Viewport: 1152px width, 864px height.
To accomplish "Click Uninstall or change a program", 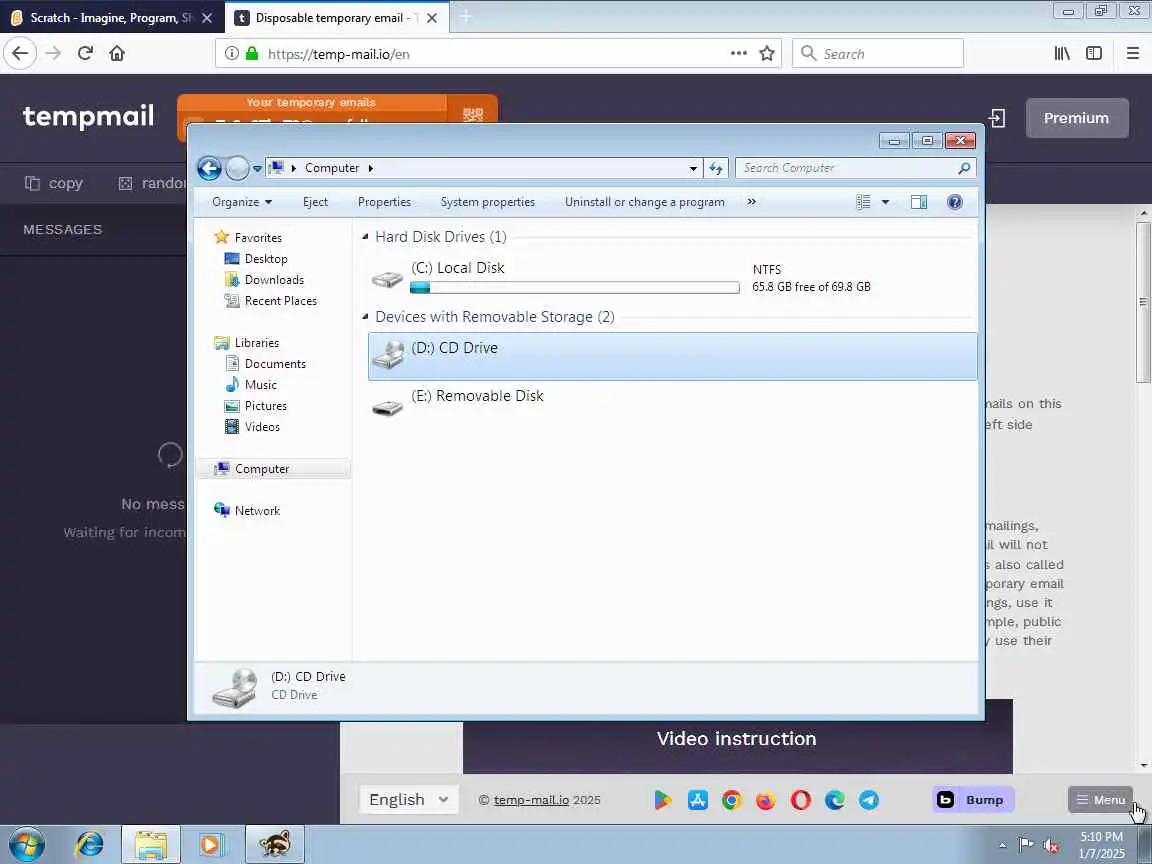I will [644, 202].
